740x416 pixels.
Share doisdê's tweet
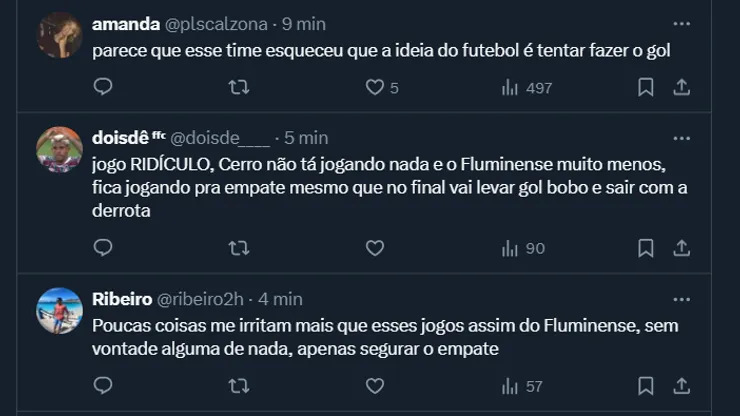[681, 247]
